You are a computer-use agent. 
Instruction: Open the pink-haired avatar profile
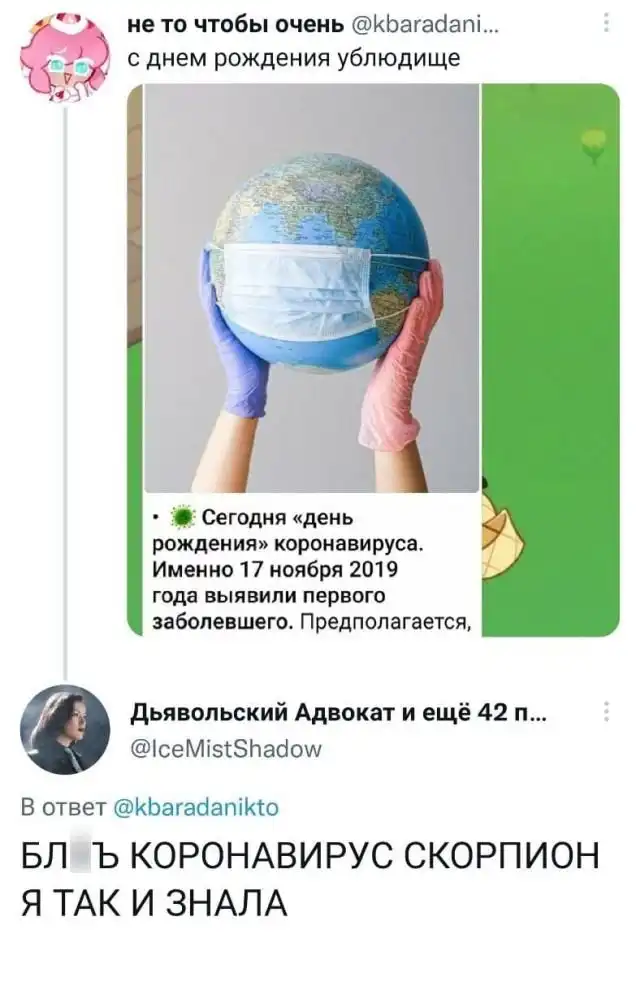[65, 57]
